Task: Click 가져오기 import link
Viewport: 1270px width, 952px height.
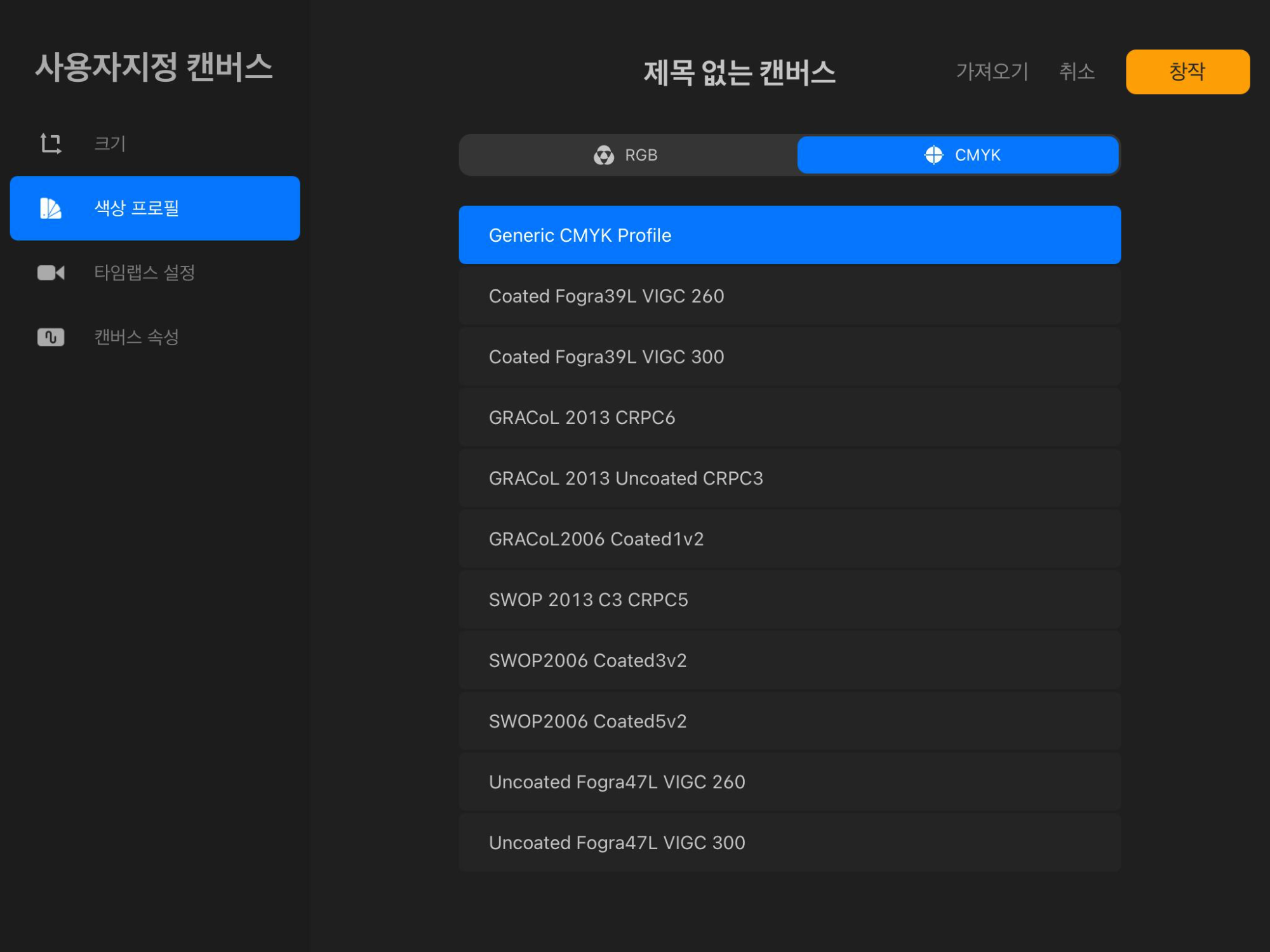Action: tap(992, 72)
